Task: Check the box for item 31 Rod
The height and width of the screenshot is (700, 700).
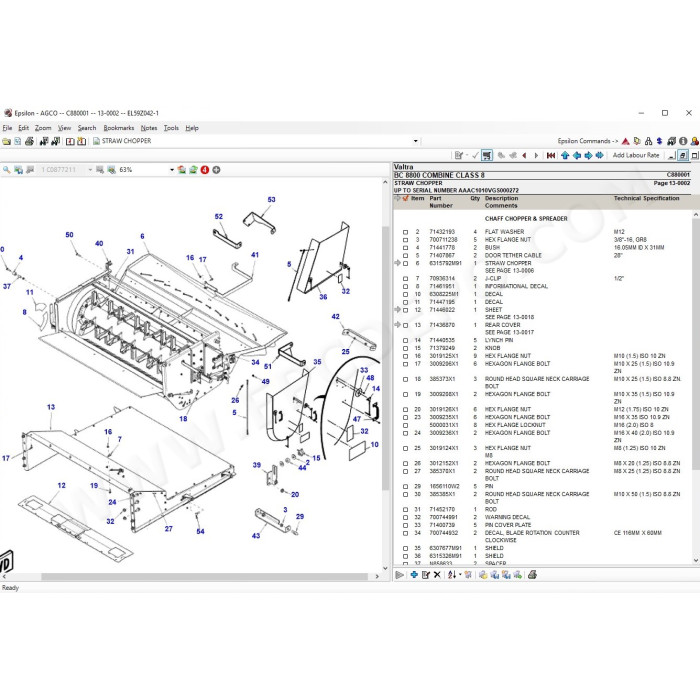Action: (x=405, y=510)
